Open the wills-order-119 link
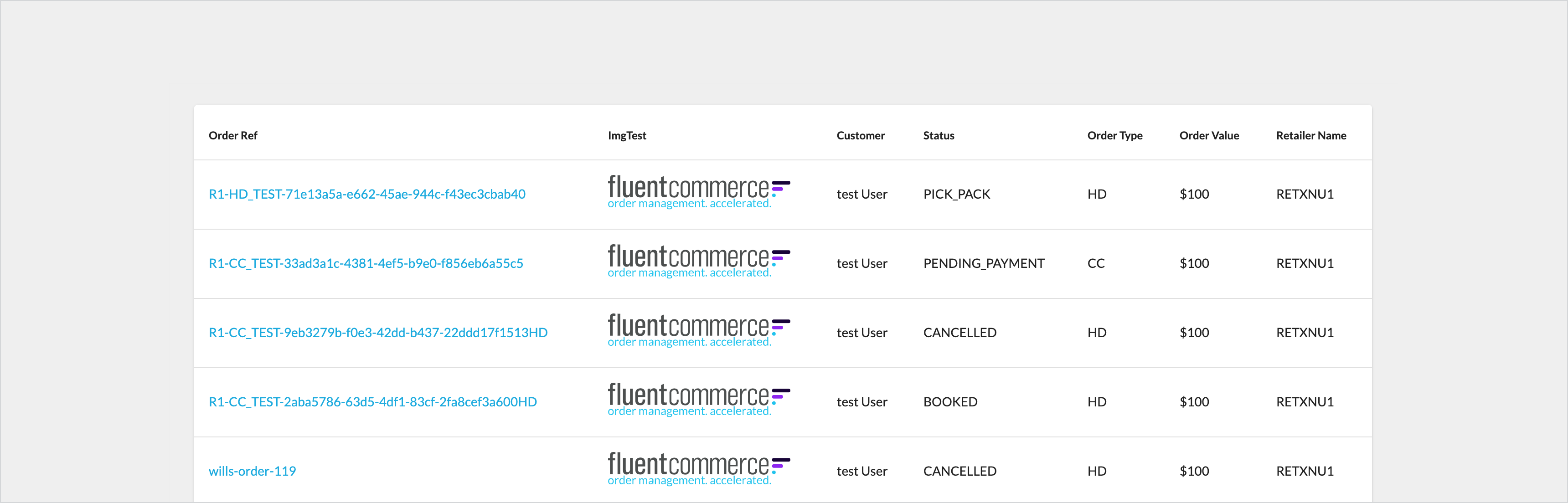The width and height of the screenshot is (1568, 503). coord(252,472)
